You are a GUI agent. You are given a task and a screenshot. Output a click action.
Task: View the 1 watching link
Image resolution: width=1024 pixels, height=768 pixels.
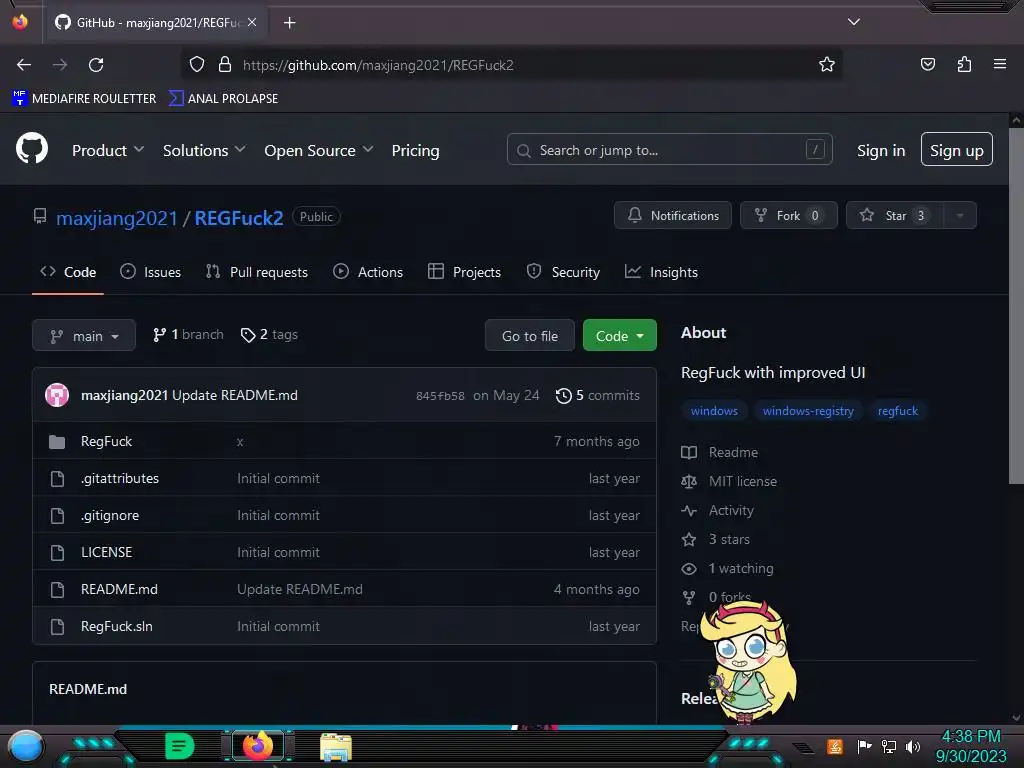point(728,568)
